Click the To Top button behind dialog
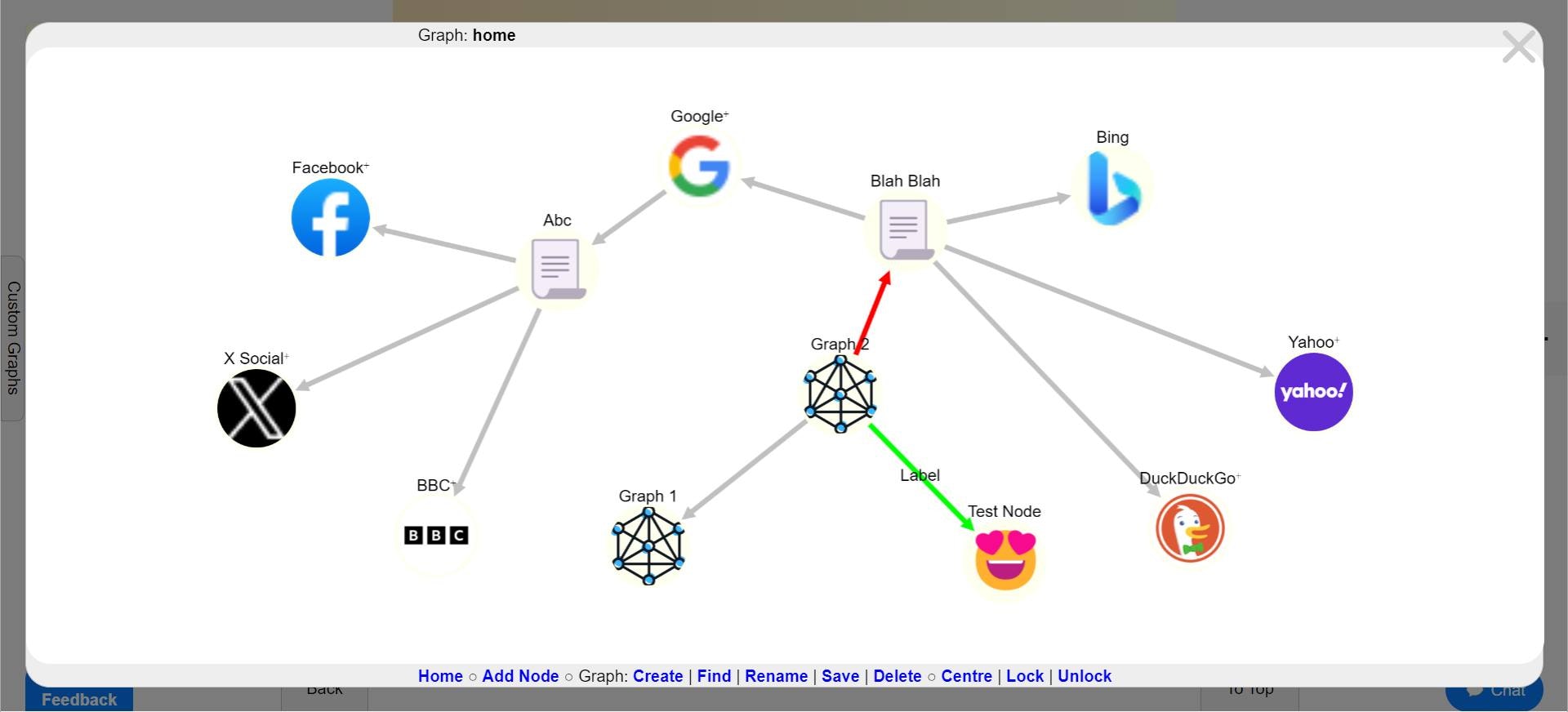The width and height of the screenshot is (1568, 712). pos(1249,693)
